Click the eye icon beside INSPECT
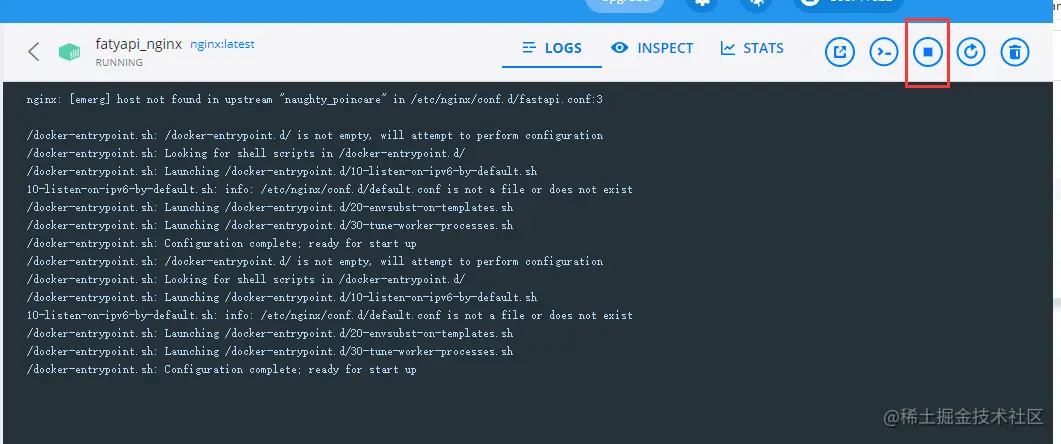 [x=619, y=48]
